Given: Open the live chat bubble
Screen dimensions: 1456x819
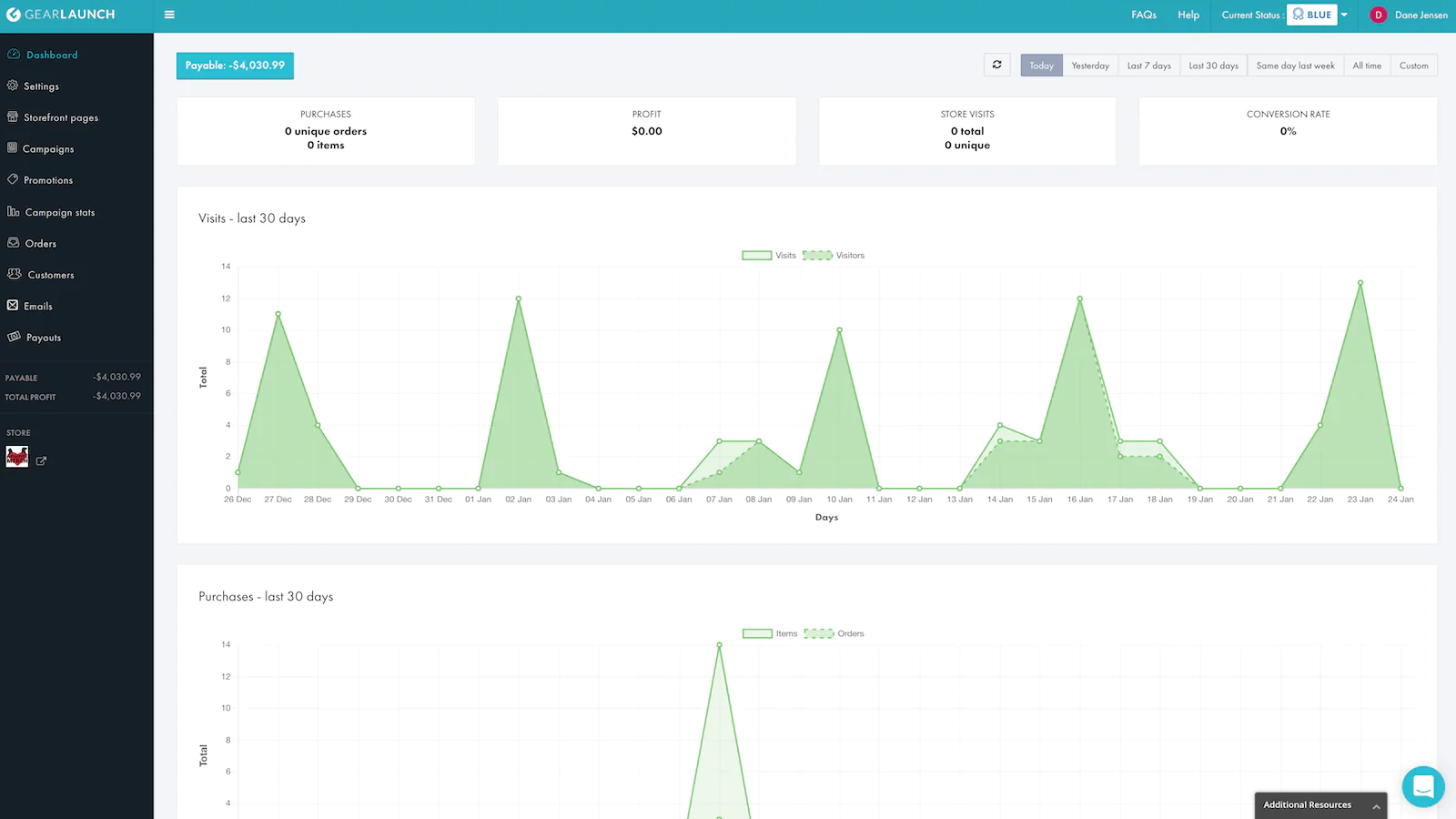Looking at the screenshot, I should click(1423, 787).
